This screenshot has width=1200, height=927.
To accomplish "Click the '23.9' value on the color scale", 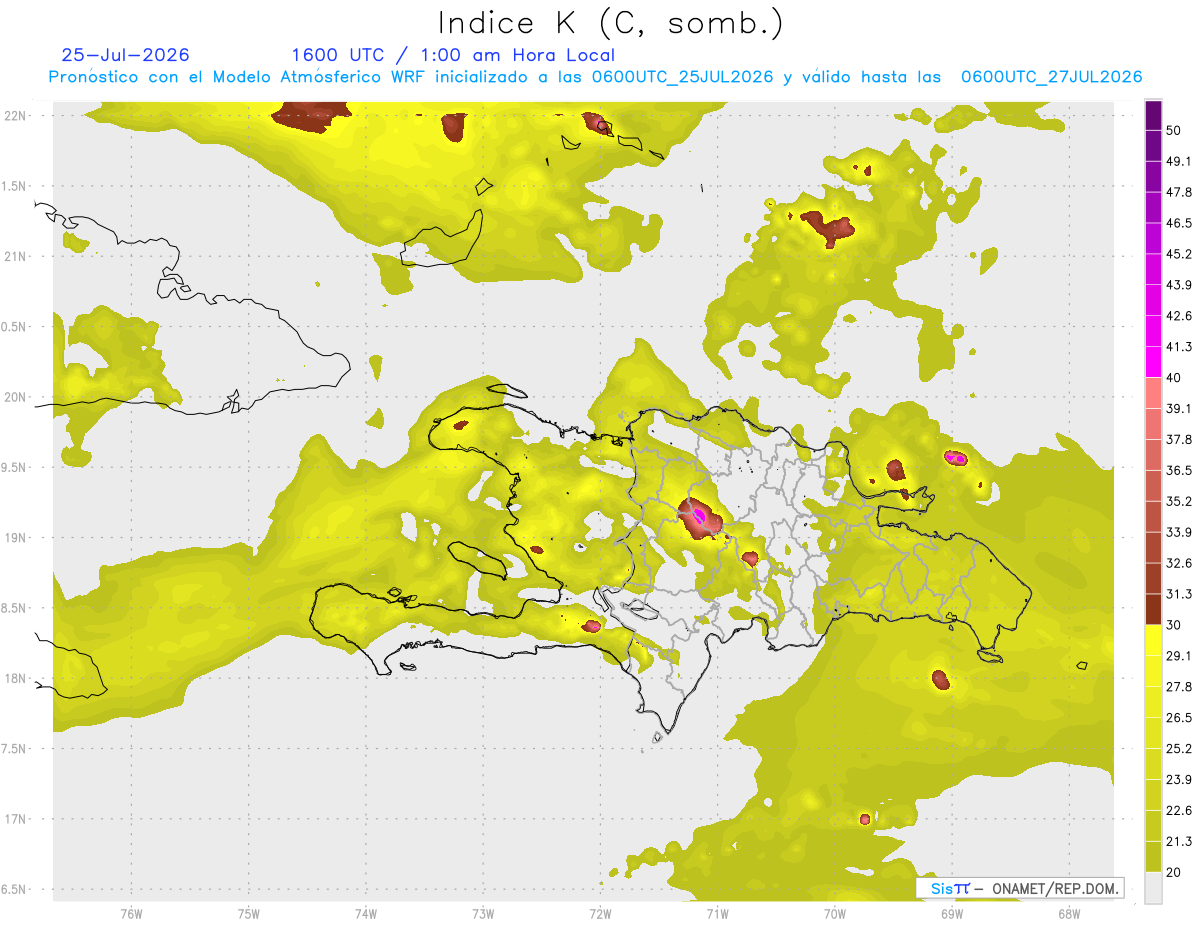I will (x=1179, y=779).
